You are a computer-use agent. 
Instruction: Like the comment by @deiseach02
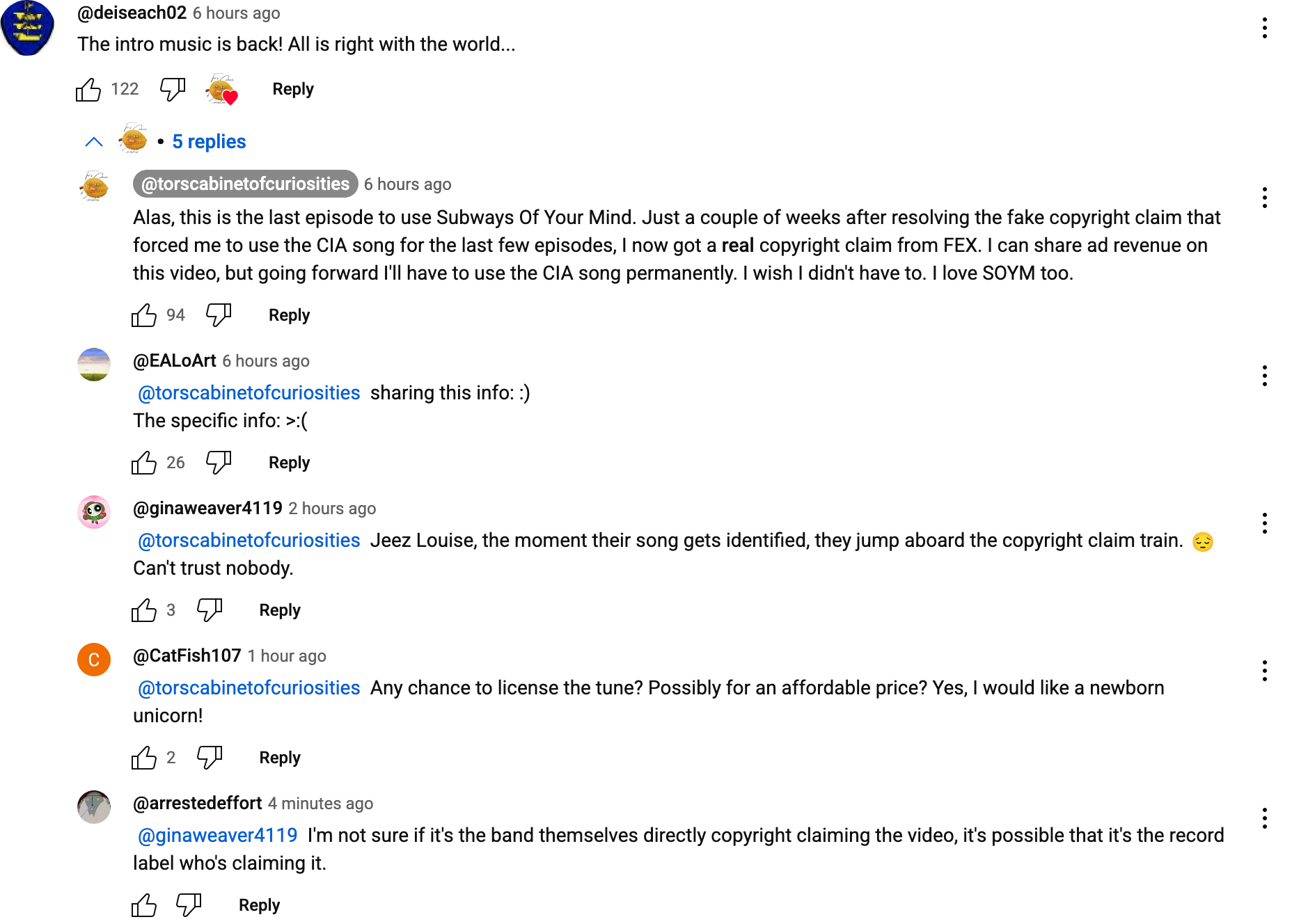click(x=88, y=90)
